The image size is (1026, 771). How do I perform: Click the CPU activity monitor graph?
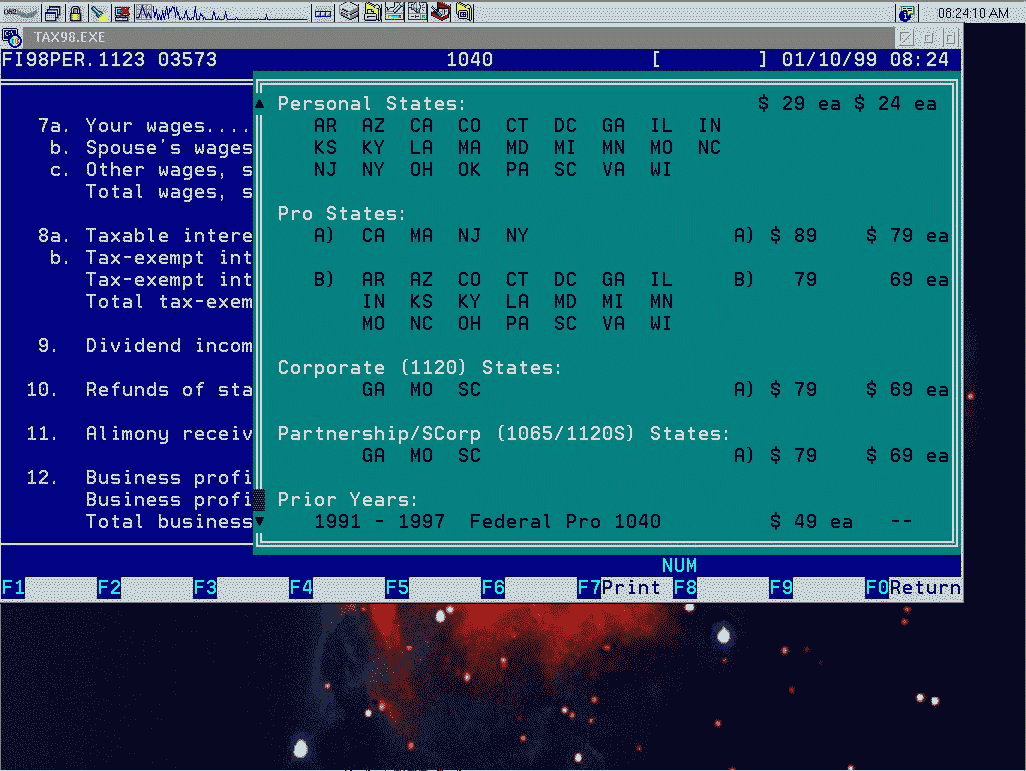[221, 13]
